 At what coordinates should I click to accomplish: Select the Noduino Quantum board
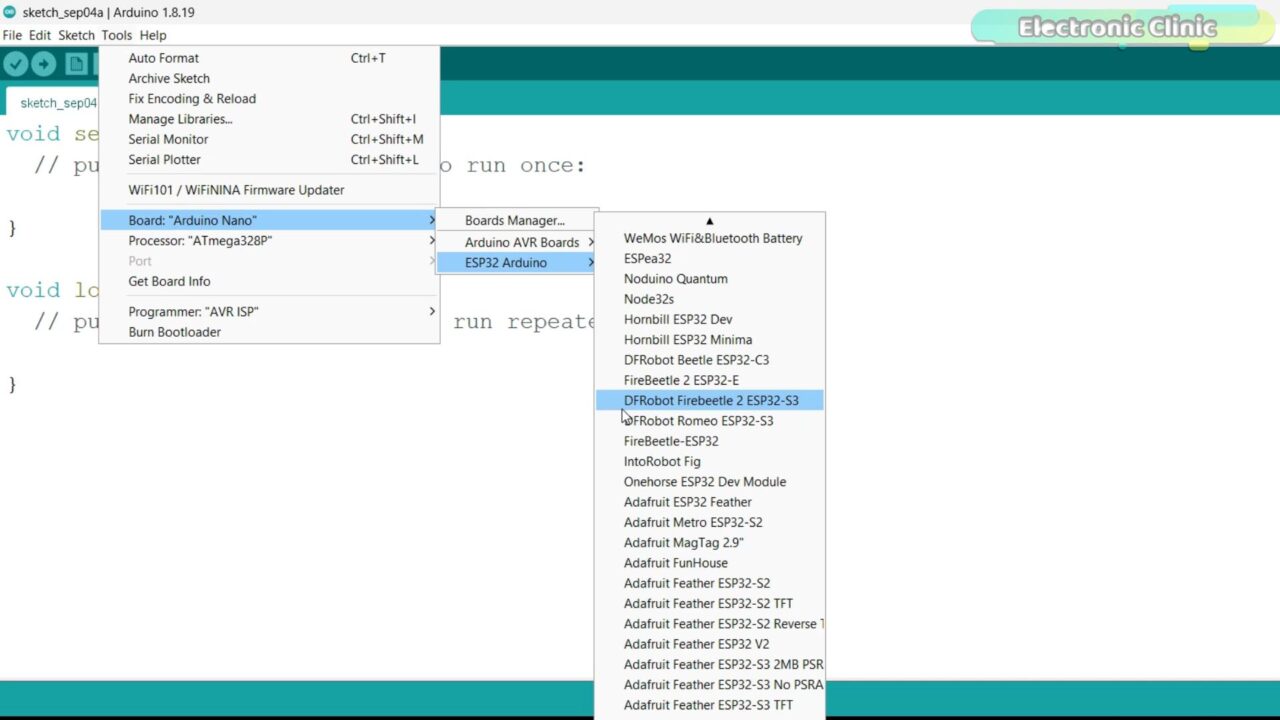[x=710, y=279]
